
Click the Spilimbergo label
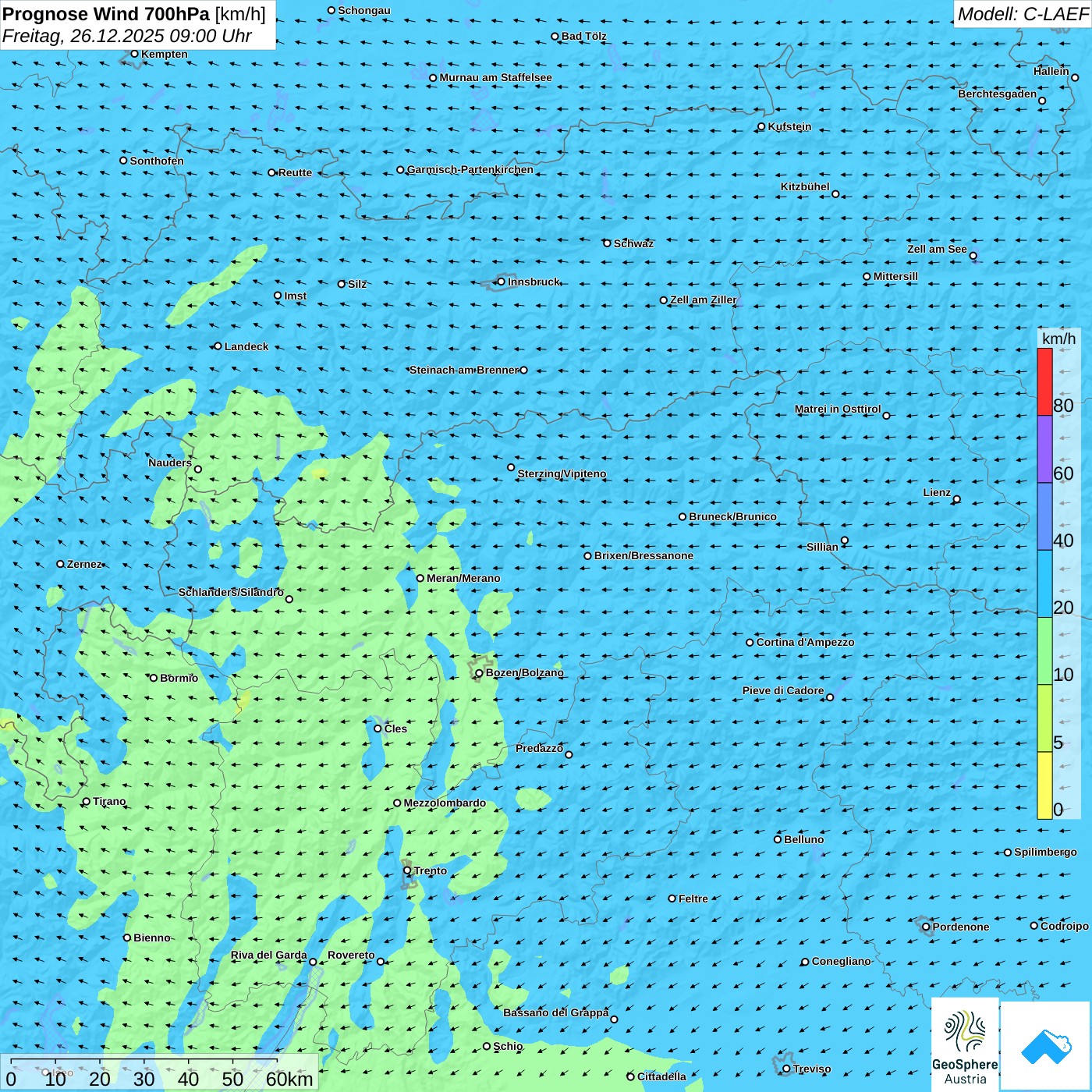tap(1045, 852)
